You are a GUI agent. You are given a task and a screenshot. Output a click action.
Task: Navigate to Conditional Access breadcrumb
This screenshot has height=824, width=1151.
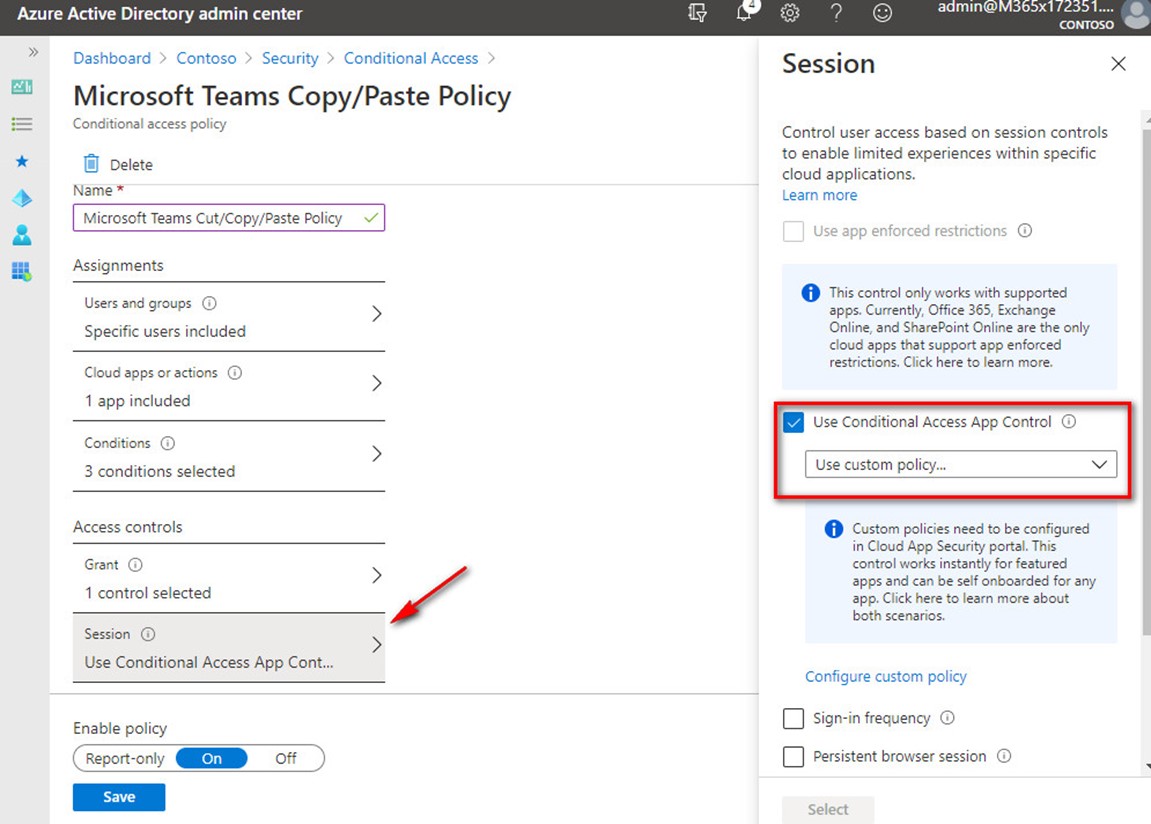[411, 58]
